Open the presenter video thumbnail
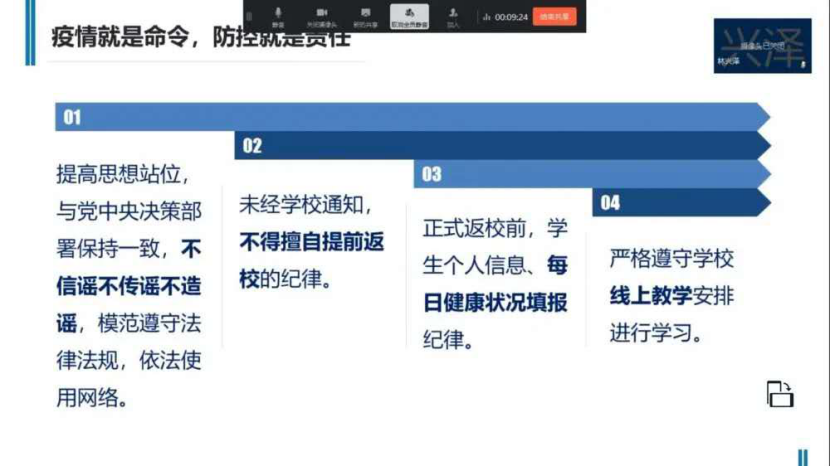 point(762,45)
